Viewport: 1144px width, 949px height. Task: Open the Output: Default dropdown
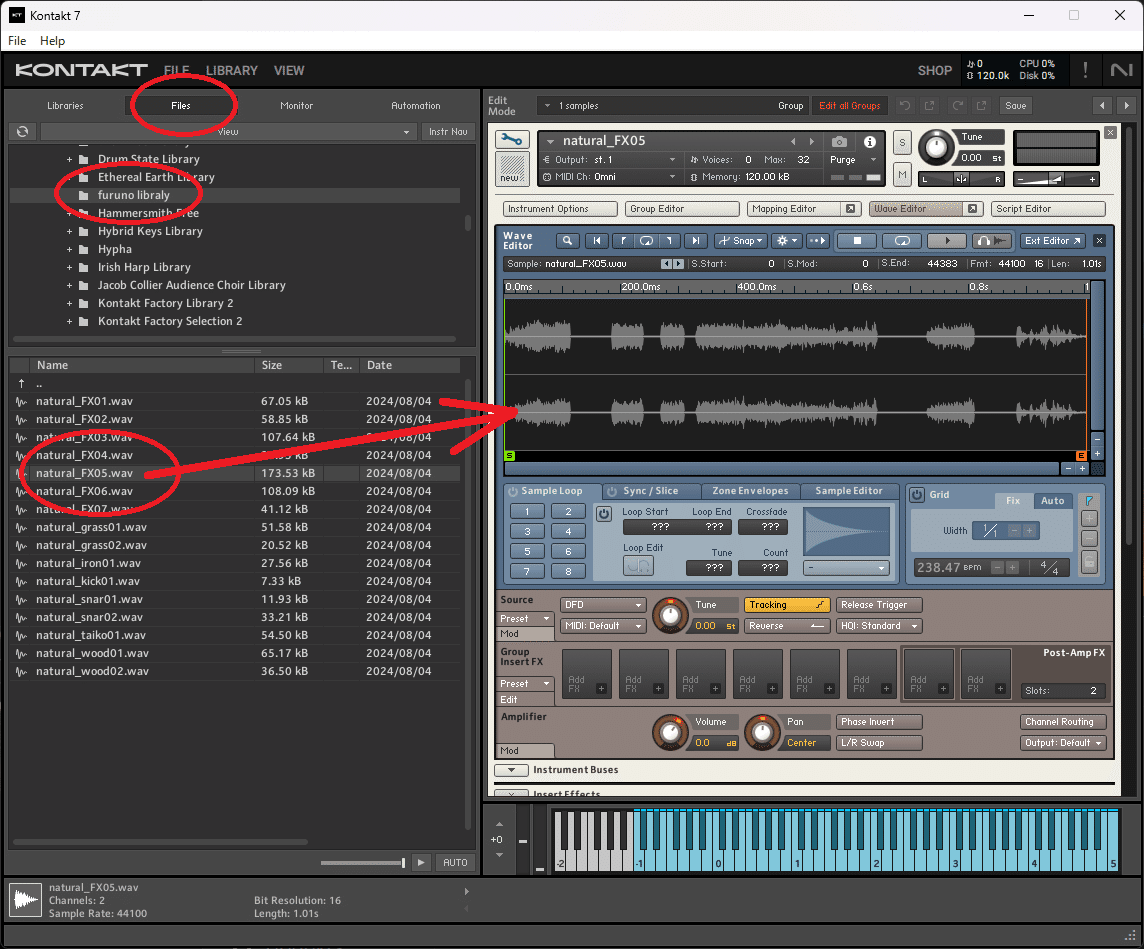tap(1063, 743)
